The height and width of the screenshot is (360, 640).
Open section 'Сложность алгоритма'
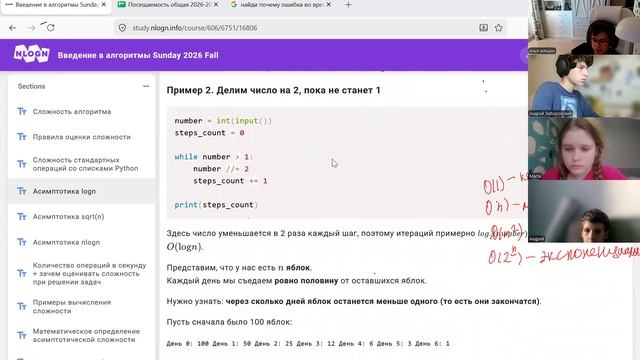pos(72,111)
